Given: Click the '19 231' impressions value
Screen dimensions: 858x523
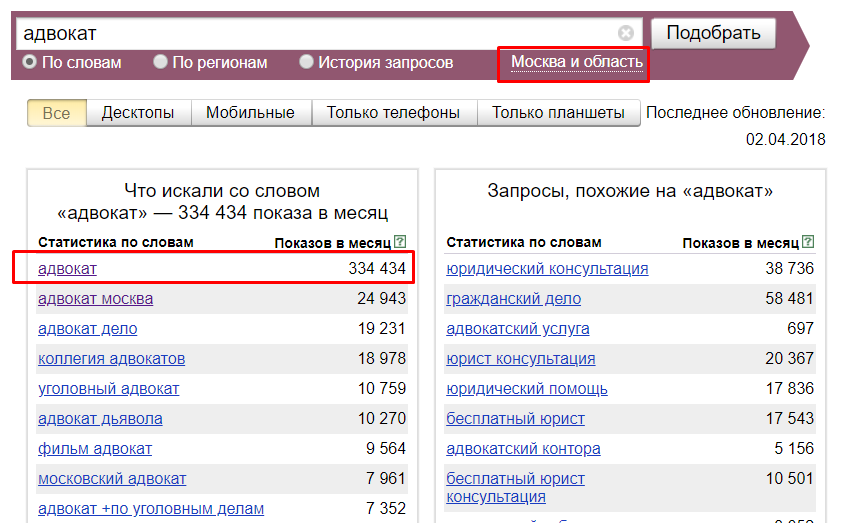Looking at the screenshot, I should point(381,329).
